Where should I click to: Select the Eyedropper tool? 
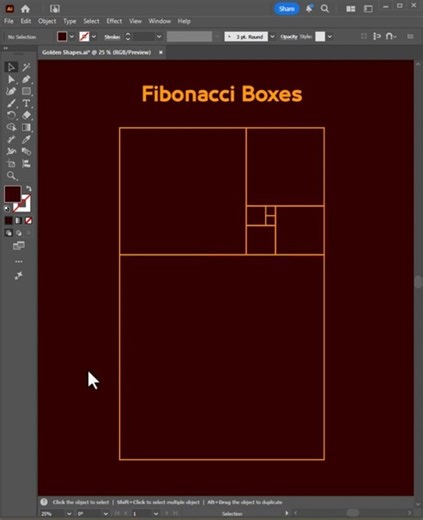(x=26, y=139)
